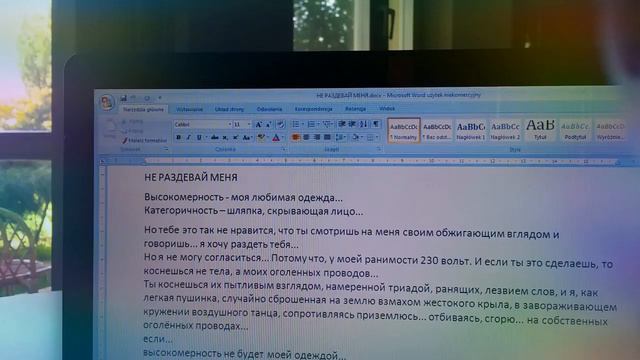Viewport: 640px width, 360px height.
Task: Click the shading paint bucket icon
Action: click(x=356, y=138)
